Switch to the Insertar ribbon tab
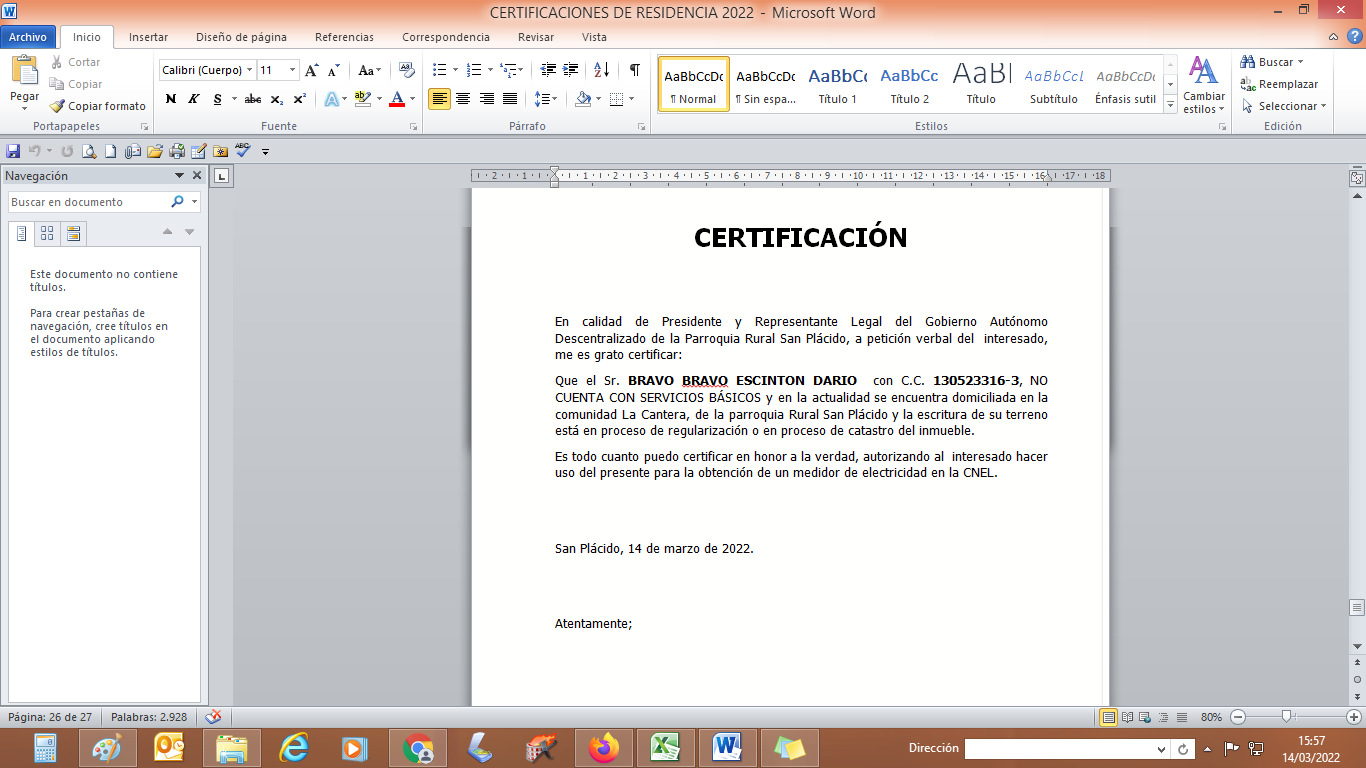 pos(148,37)
